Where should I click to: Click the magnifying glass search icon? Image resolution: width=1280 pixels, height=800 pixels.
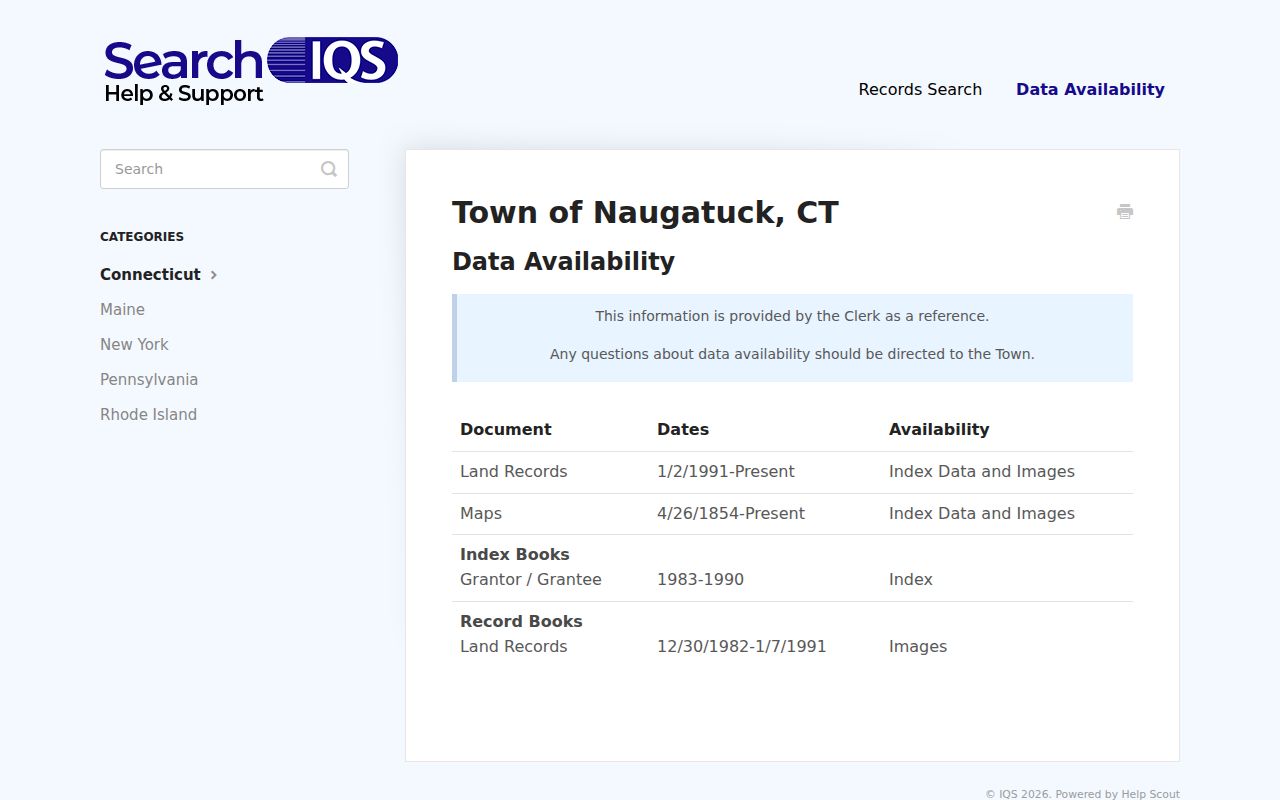pyautogui.click(x=329, y=169)
